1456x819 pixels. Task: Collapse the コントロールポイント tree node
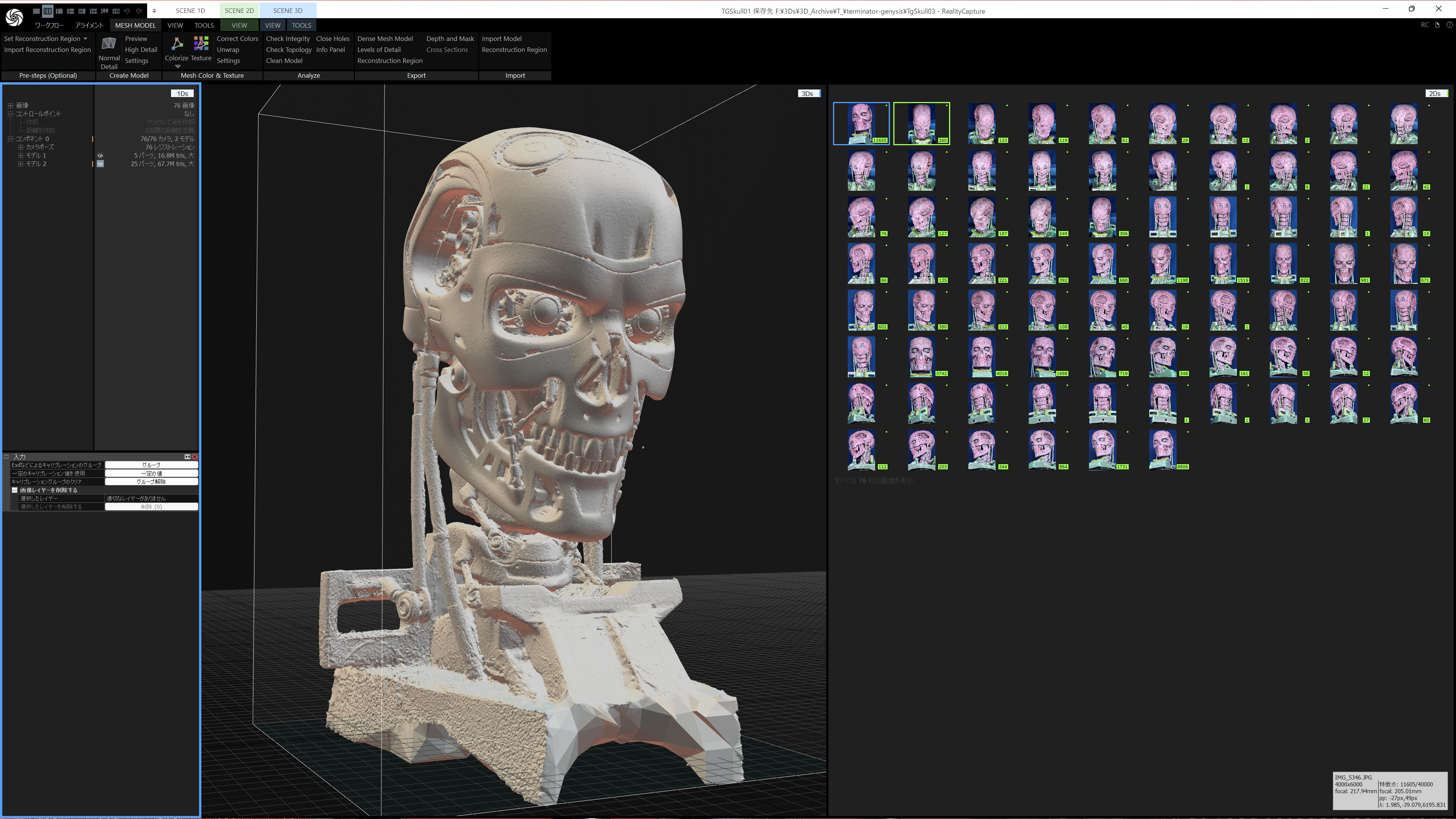(10, 114)
